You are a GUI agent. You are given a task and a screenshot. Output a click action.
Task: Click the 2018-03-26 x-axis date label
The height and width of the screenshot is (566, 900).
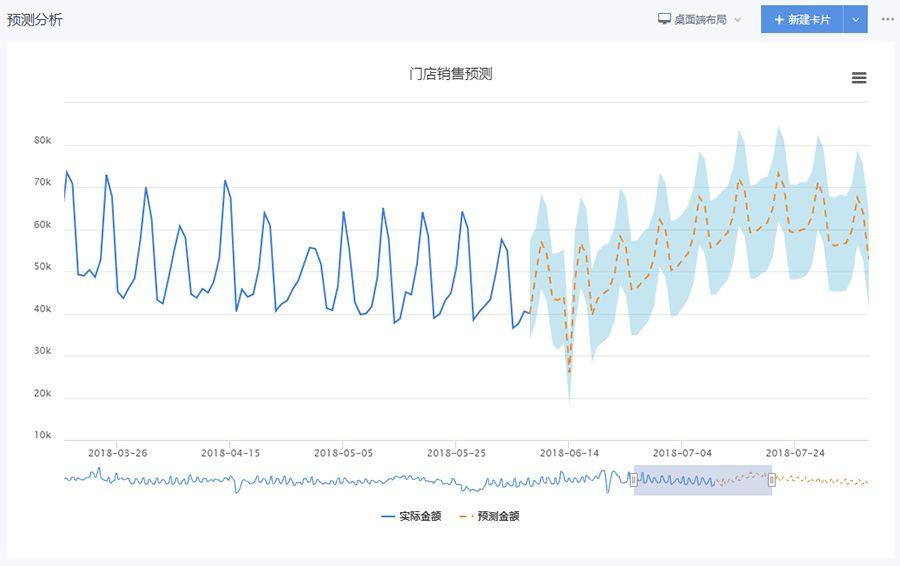117,453
